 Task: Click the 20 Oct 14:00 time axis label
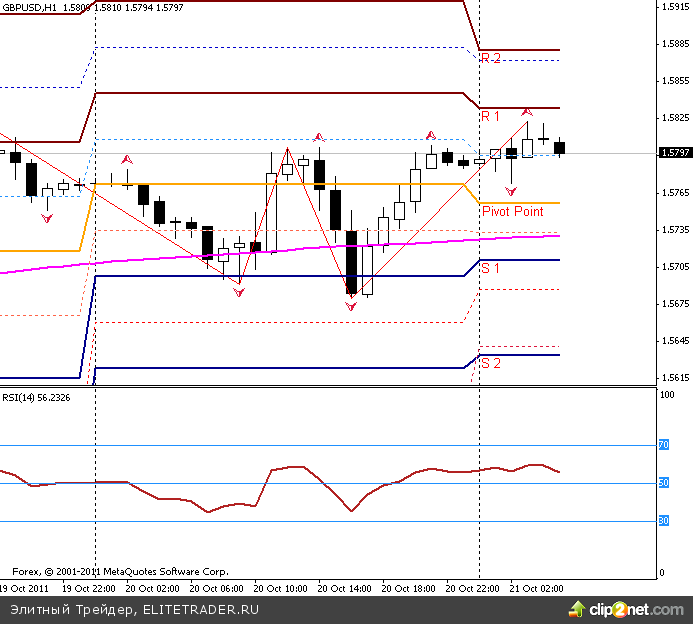pyautogui.click(x=343, y=589)
